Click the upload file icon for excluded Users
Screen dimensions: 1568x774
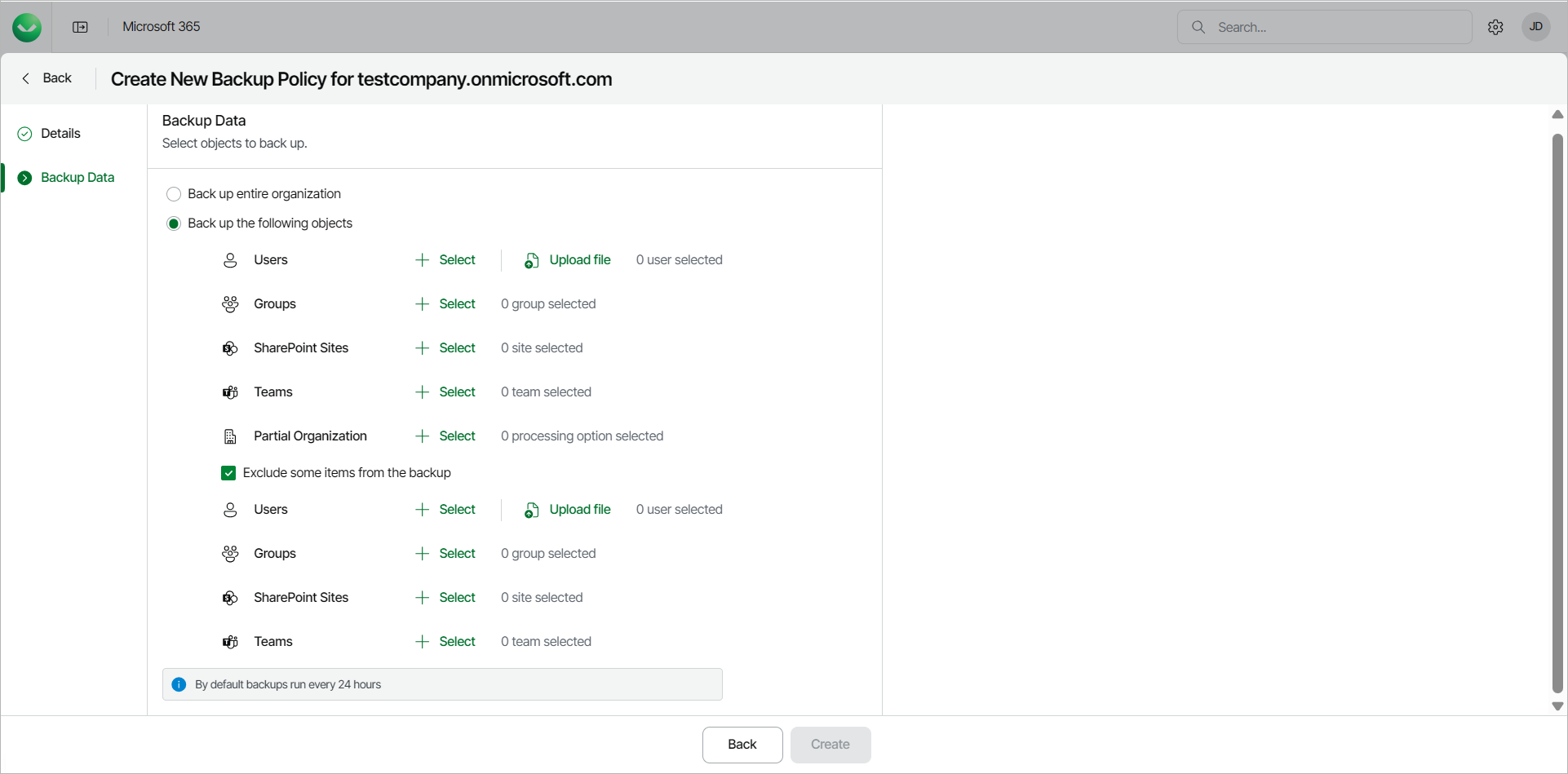coord(531,510)
